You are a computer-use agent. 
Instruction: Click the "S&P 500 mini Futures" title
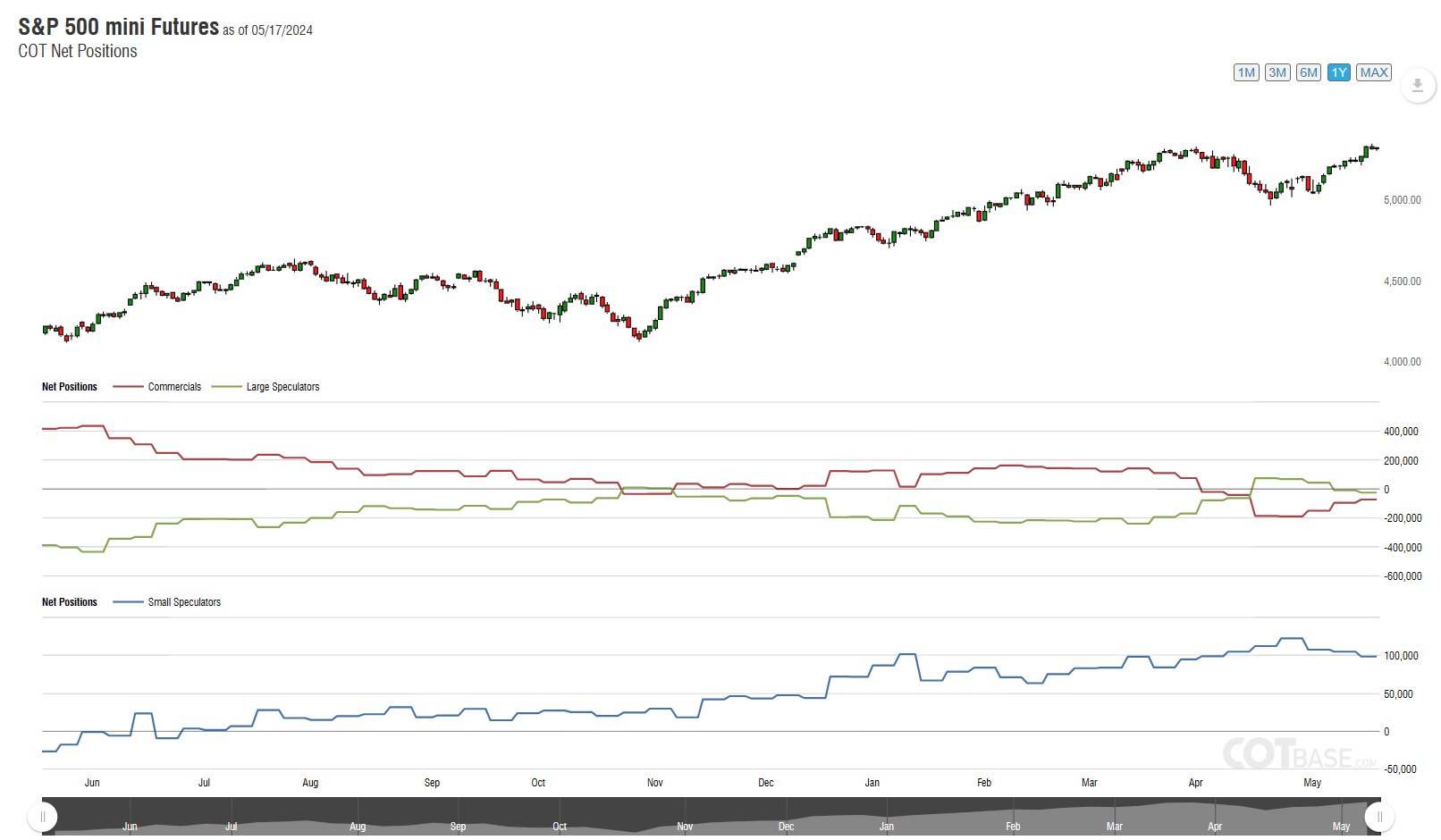(119, 28)
